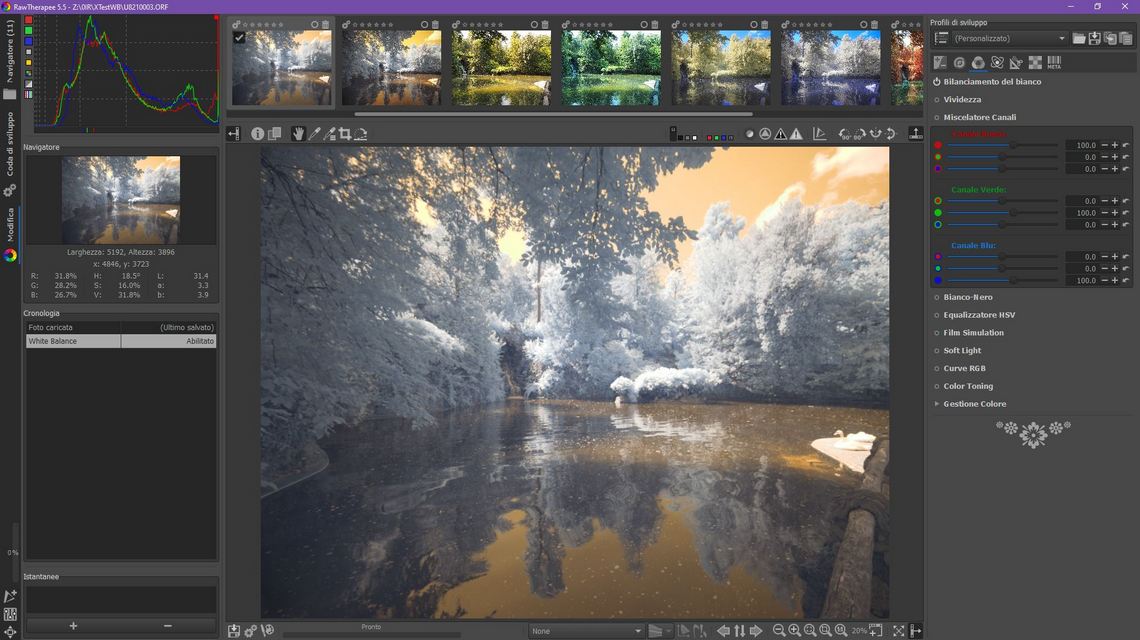
Task: Expand the Bianco-Nero section
Action: point(967,297)
